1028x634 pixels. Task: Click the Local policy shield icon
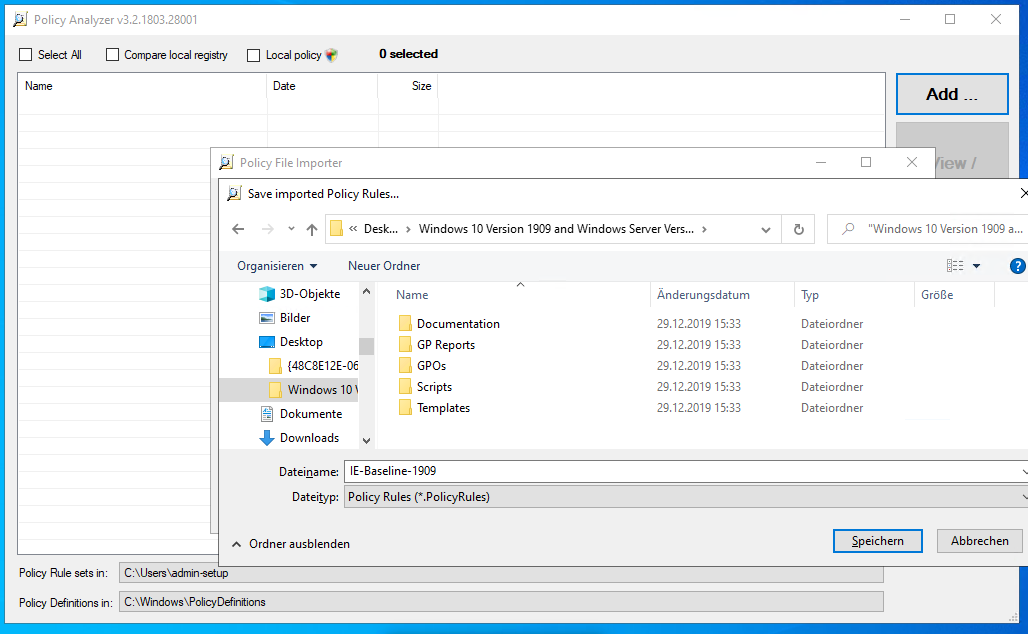click(332, 55)
